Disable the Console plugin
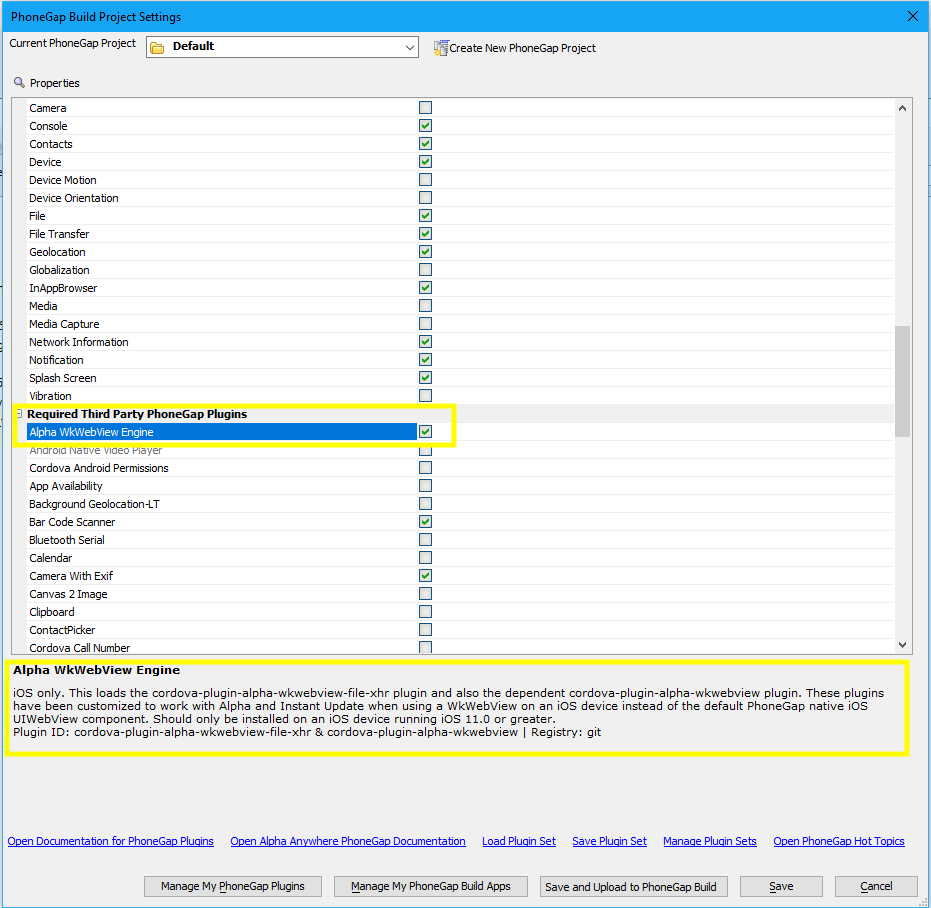 coord(425,125)
